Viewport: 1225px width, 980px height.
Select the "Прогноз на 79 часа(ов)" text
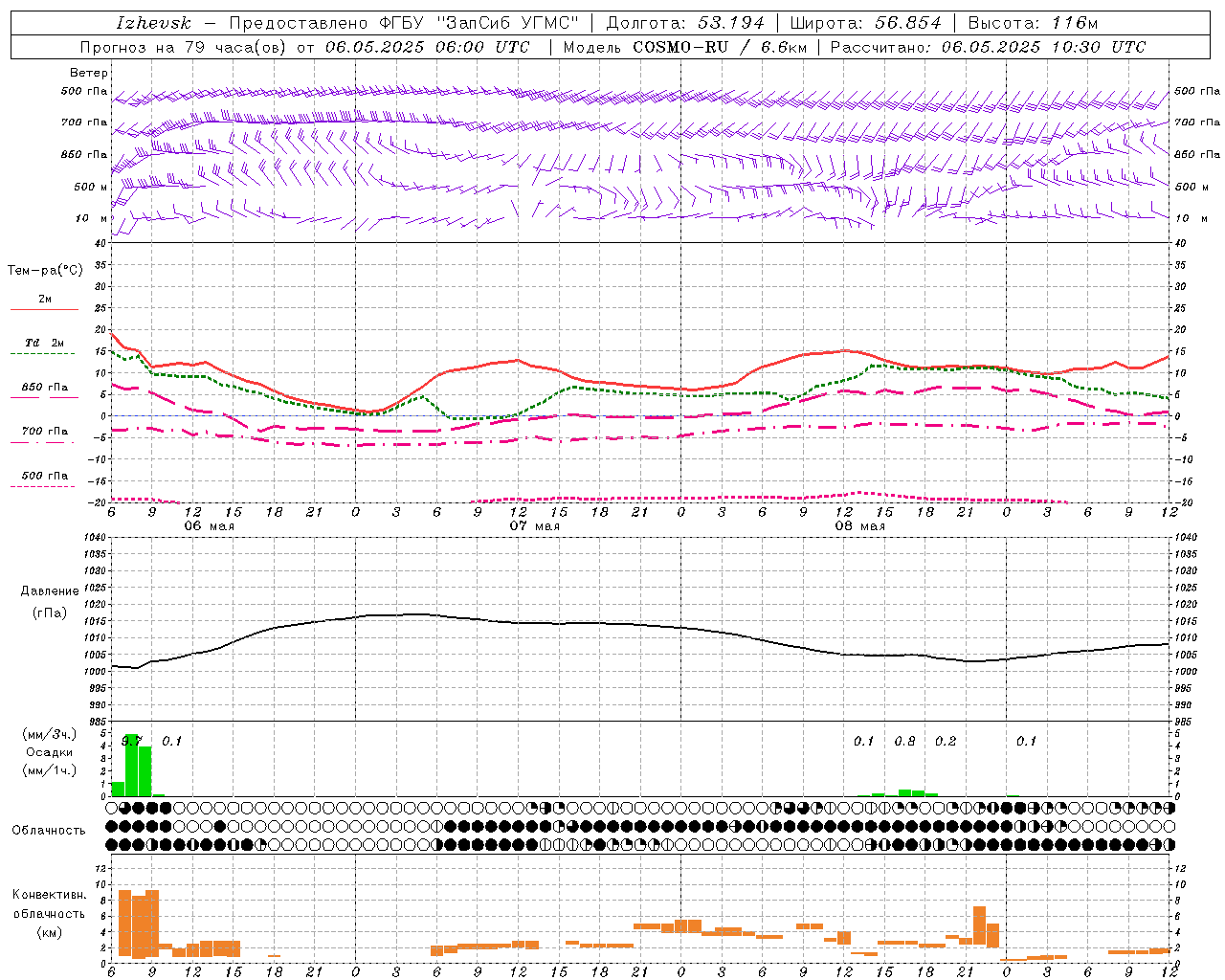[x=182, y=47]
